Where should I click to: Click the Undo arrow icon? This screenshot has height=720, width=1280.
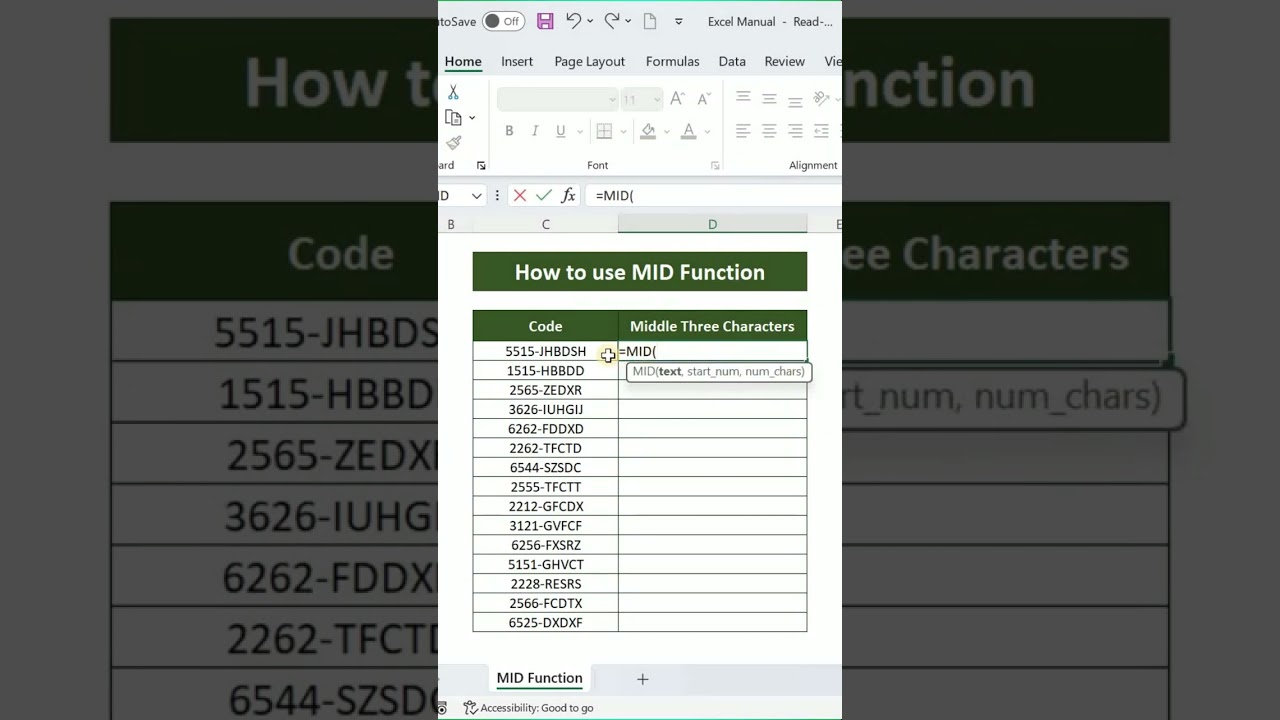pyautogui.click(x=573, y=21)
